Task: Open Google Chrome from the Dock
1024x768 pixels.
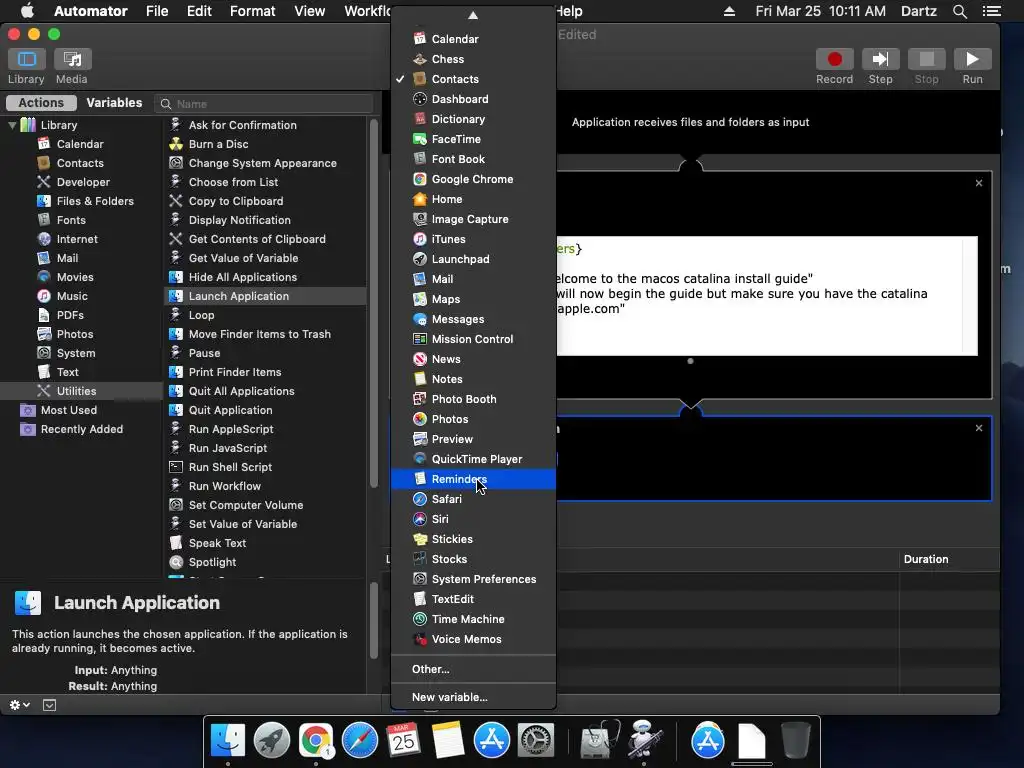Action: click(316, 741)
